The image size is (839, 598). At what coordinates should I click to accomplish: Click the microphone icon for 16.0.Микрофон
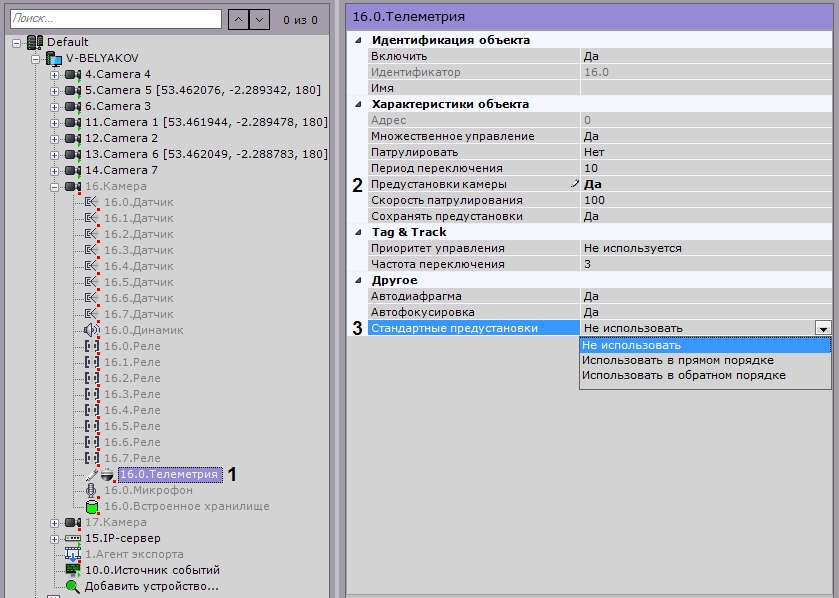[x=92, y=490]
